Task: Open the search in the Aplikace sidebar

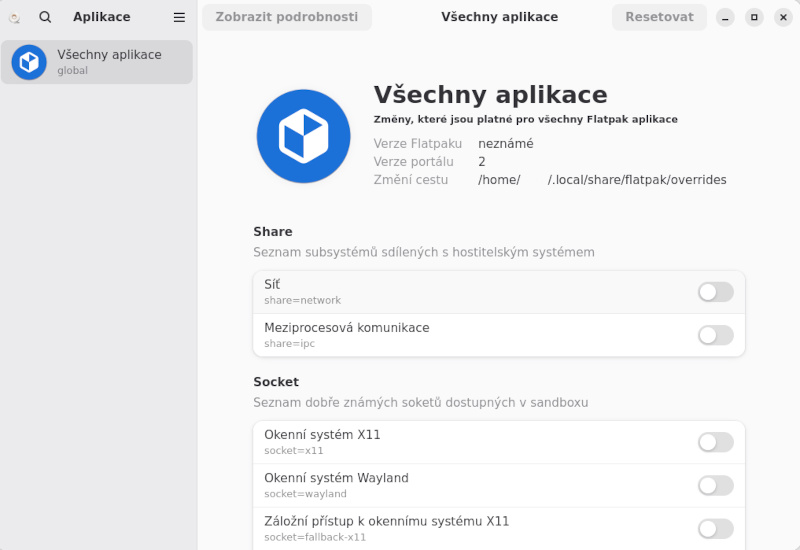Action: click(45, 17)
